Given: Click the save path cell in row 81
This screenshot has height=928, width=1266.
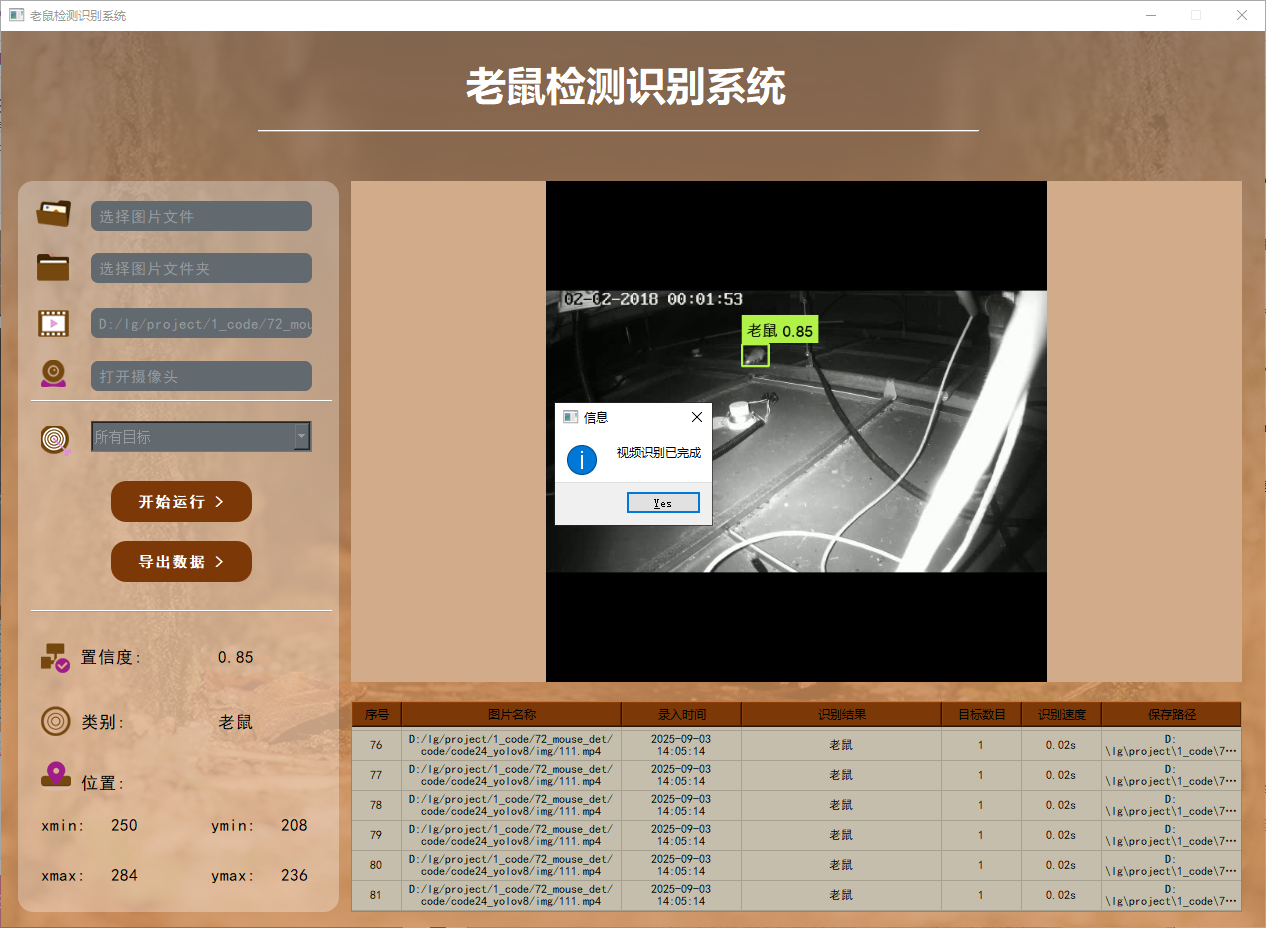Looking at the screenshot, I should pyautogui.click(x=1172, y=895).
